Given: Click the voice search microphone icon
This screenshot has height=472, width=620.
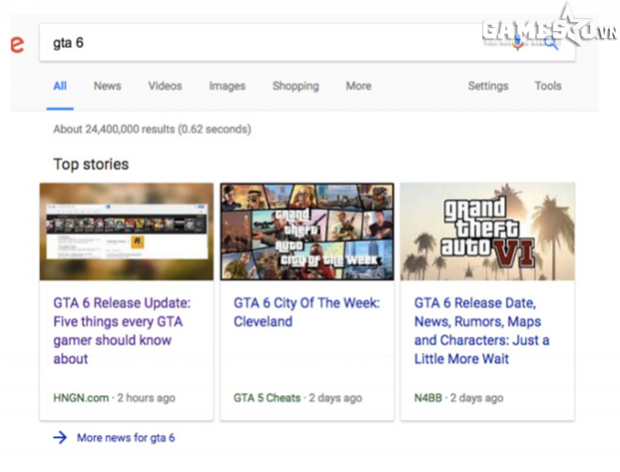Looking at the screenshot, I should point(517,43).
